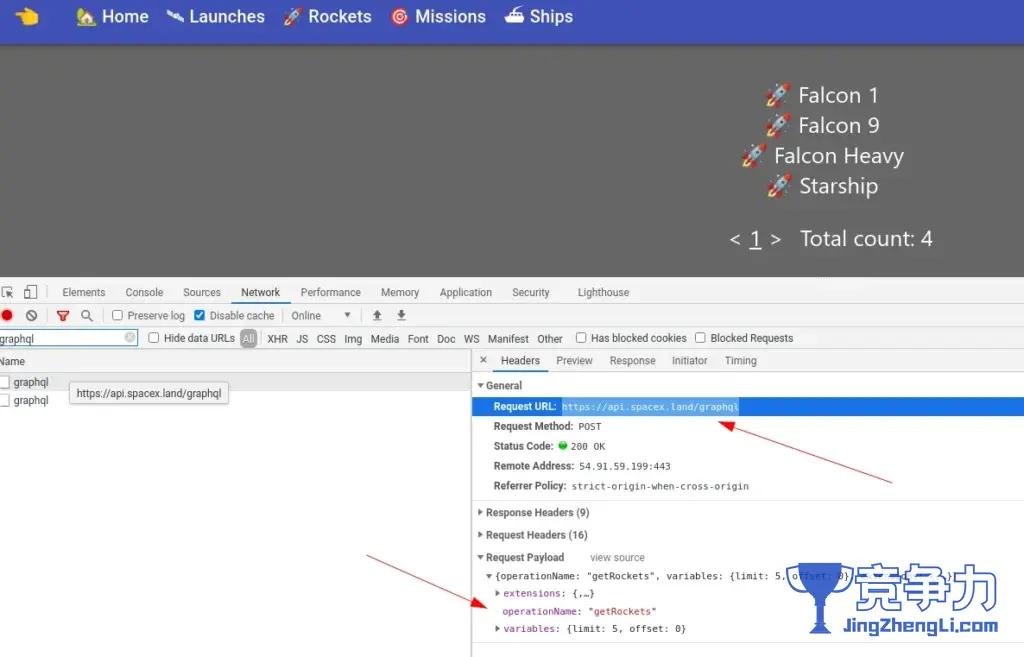Tick the Has blocked cookies checkbox
Image resolution: width=1024 pixels, height=657 pixels.
[581, 338]
